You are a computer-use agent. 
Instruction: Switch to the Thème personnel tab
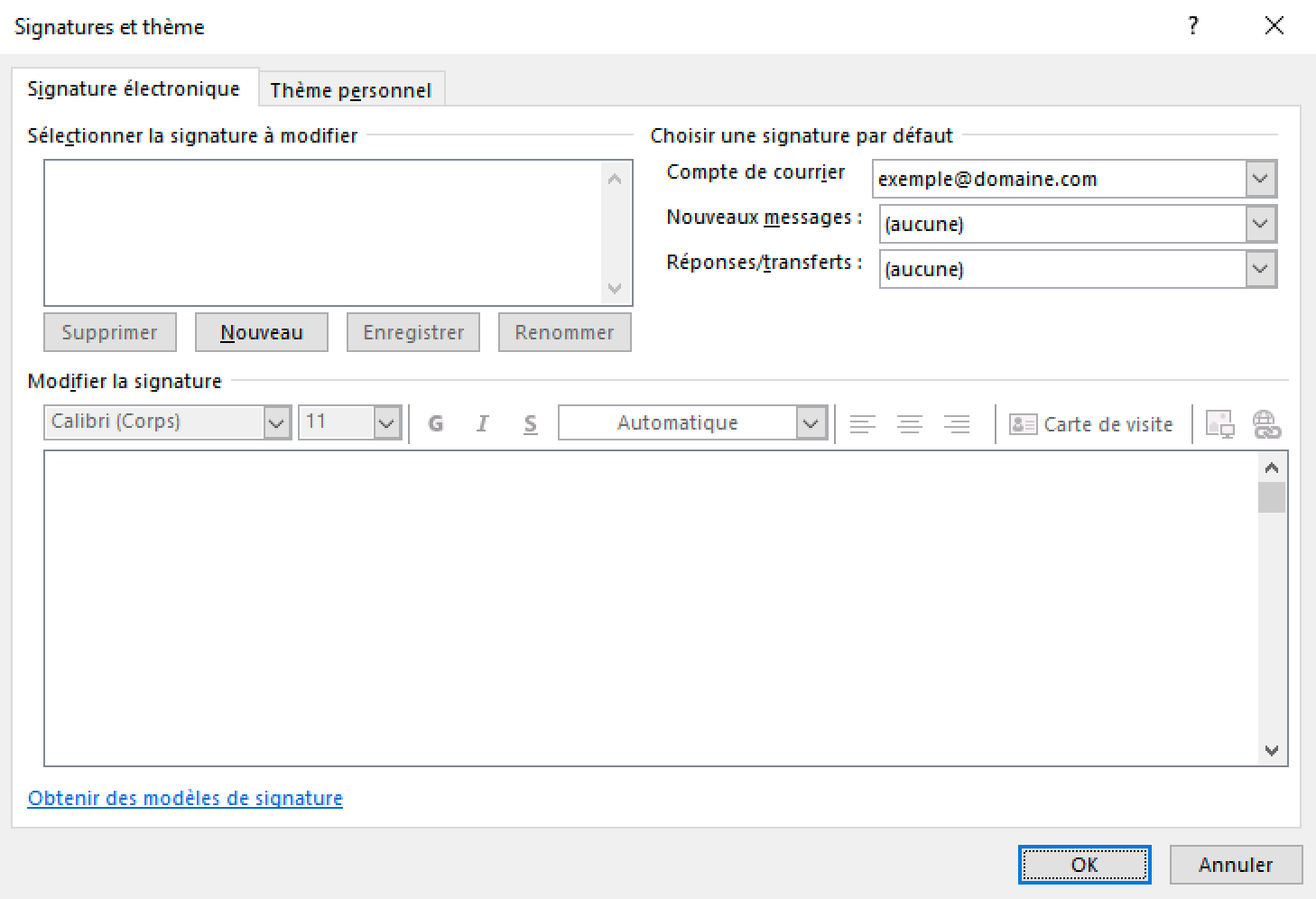351,88
